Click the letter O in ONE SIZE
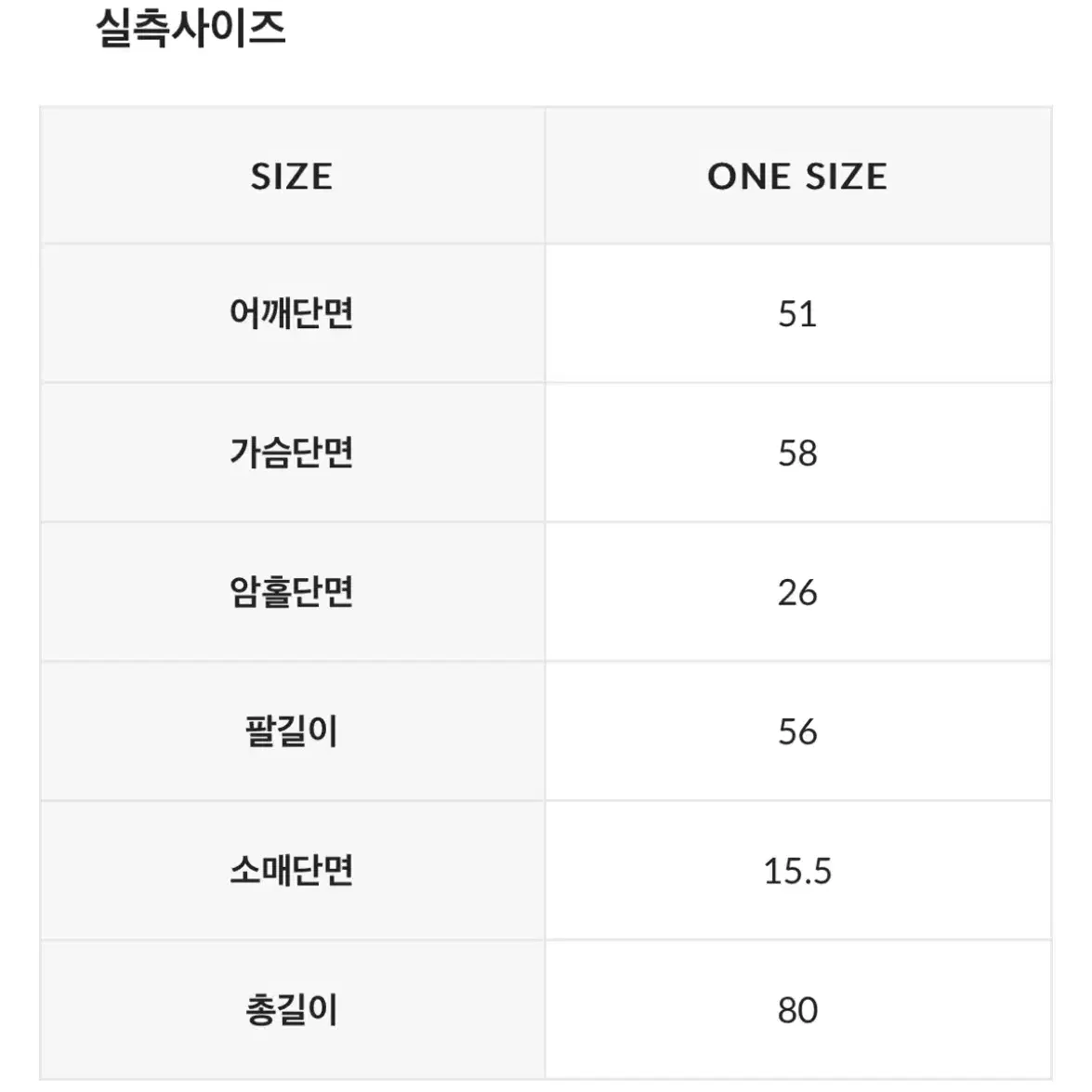This screenshot has width=1092, height=1092. click(x=723, y=176)
